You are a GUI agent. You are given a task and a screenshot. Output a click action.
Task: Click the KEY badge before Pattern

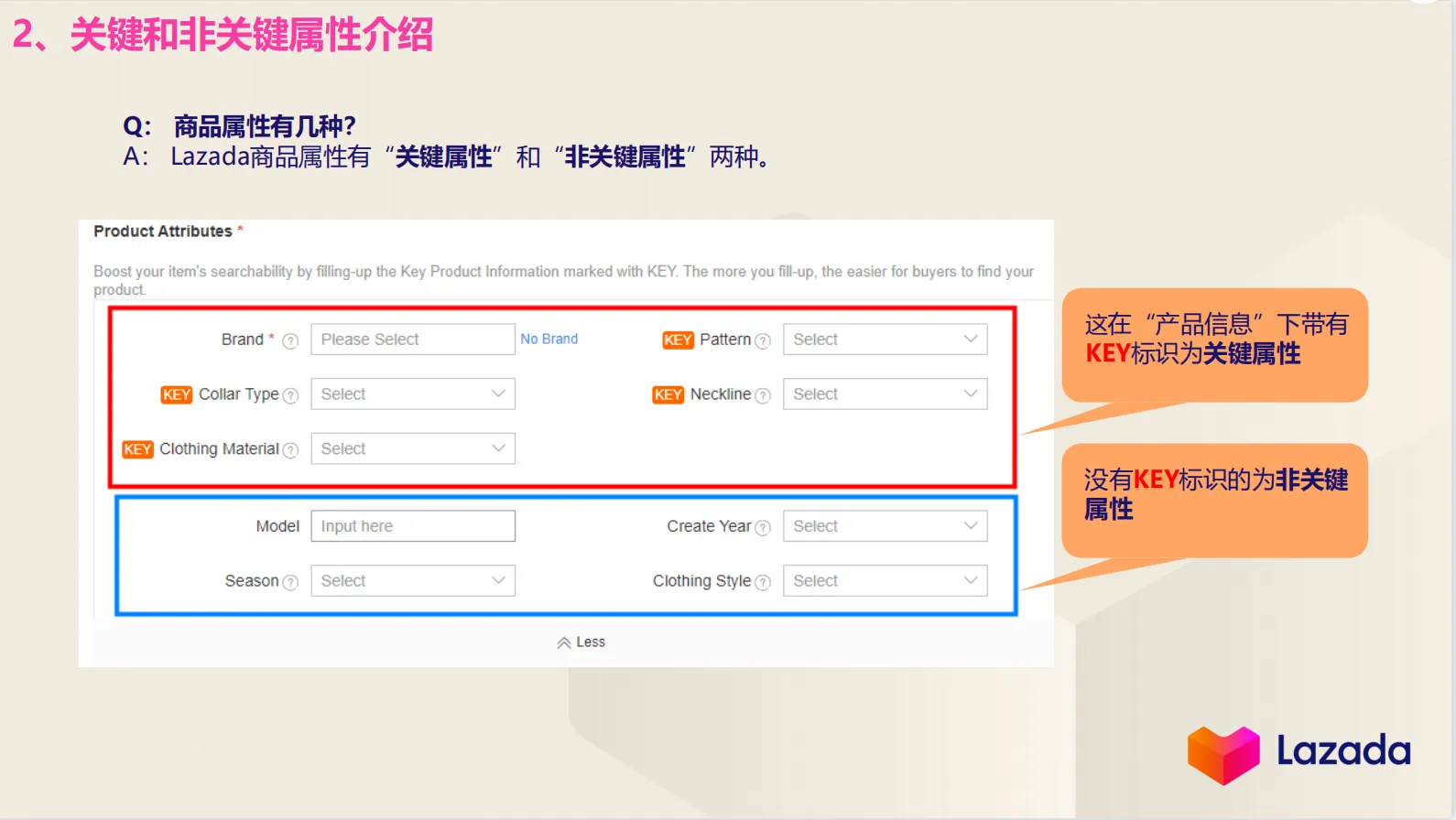tap(678, 340)
